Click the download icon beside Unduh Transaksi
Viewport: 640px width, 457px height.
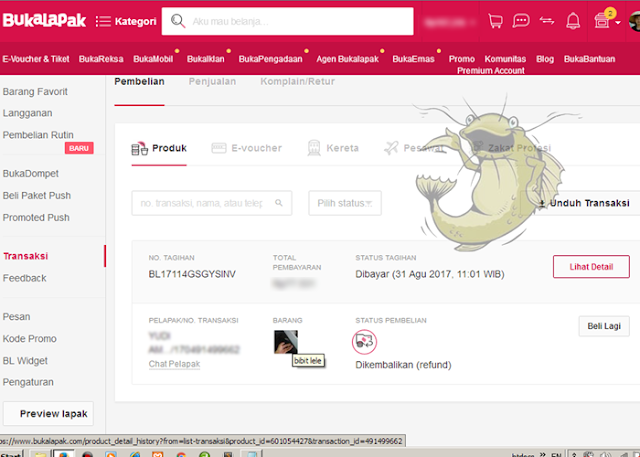tap(542, 203)
